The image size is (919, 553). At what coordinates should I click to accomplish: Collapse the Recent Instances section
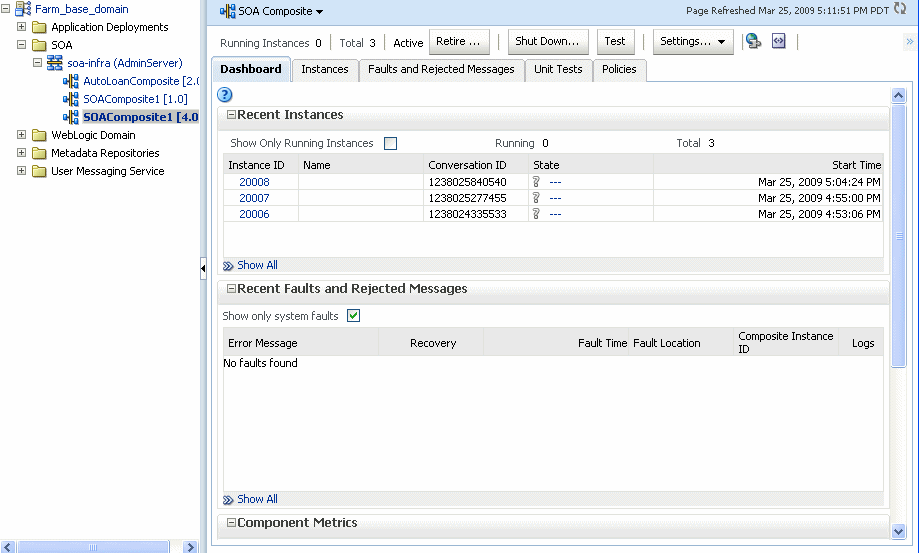pyautogui.click(x=231, y=115)
